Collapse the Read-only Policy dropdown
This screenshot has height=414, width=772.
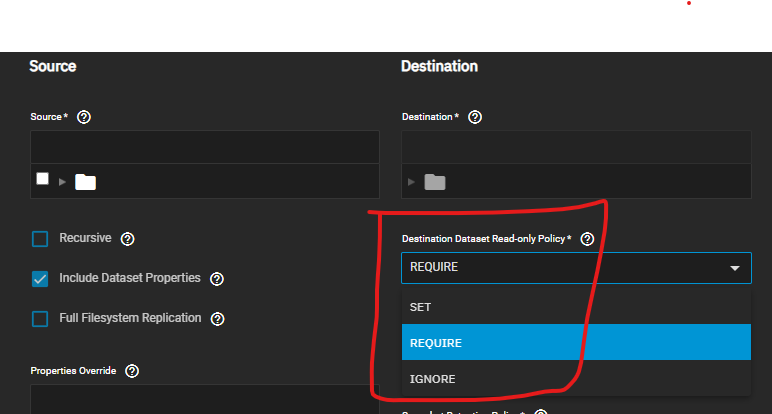735,268
